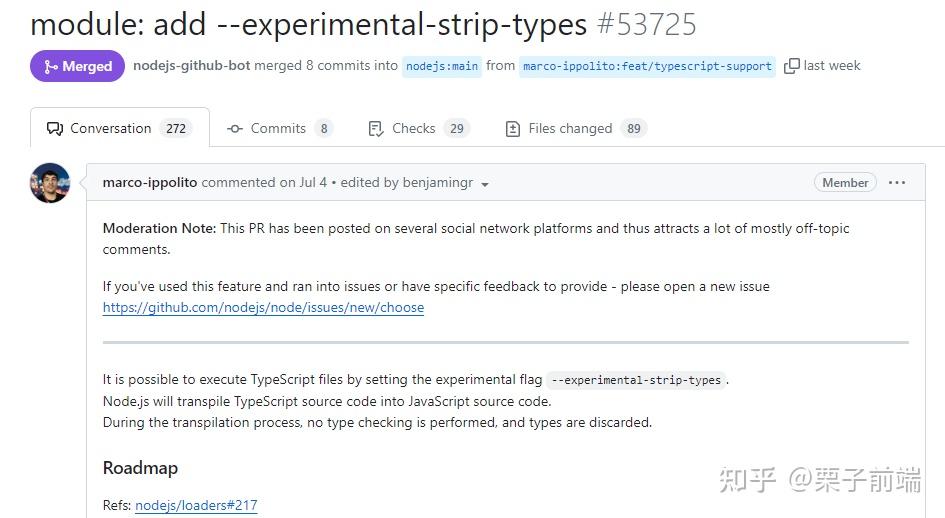Click the purple Merged status badge

(77, 66)
